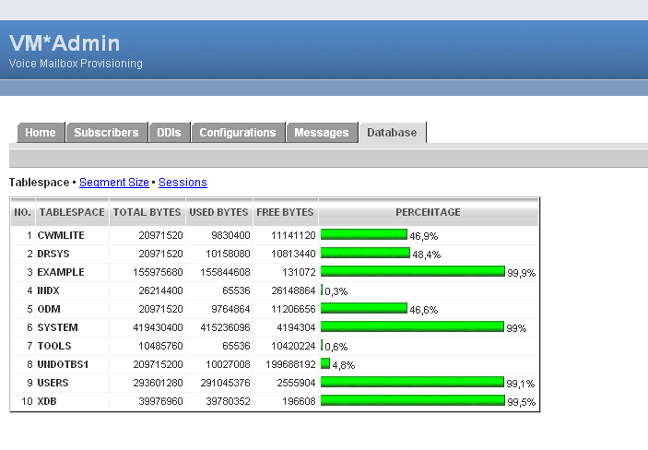This screenshot has width=648, height=450.
Task: Click the VM*Admin header title
Action: [65, 43]
